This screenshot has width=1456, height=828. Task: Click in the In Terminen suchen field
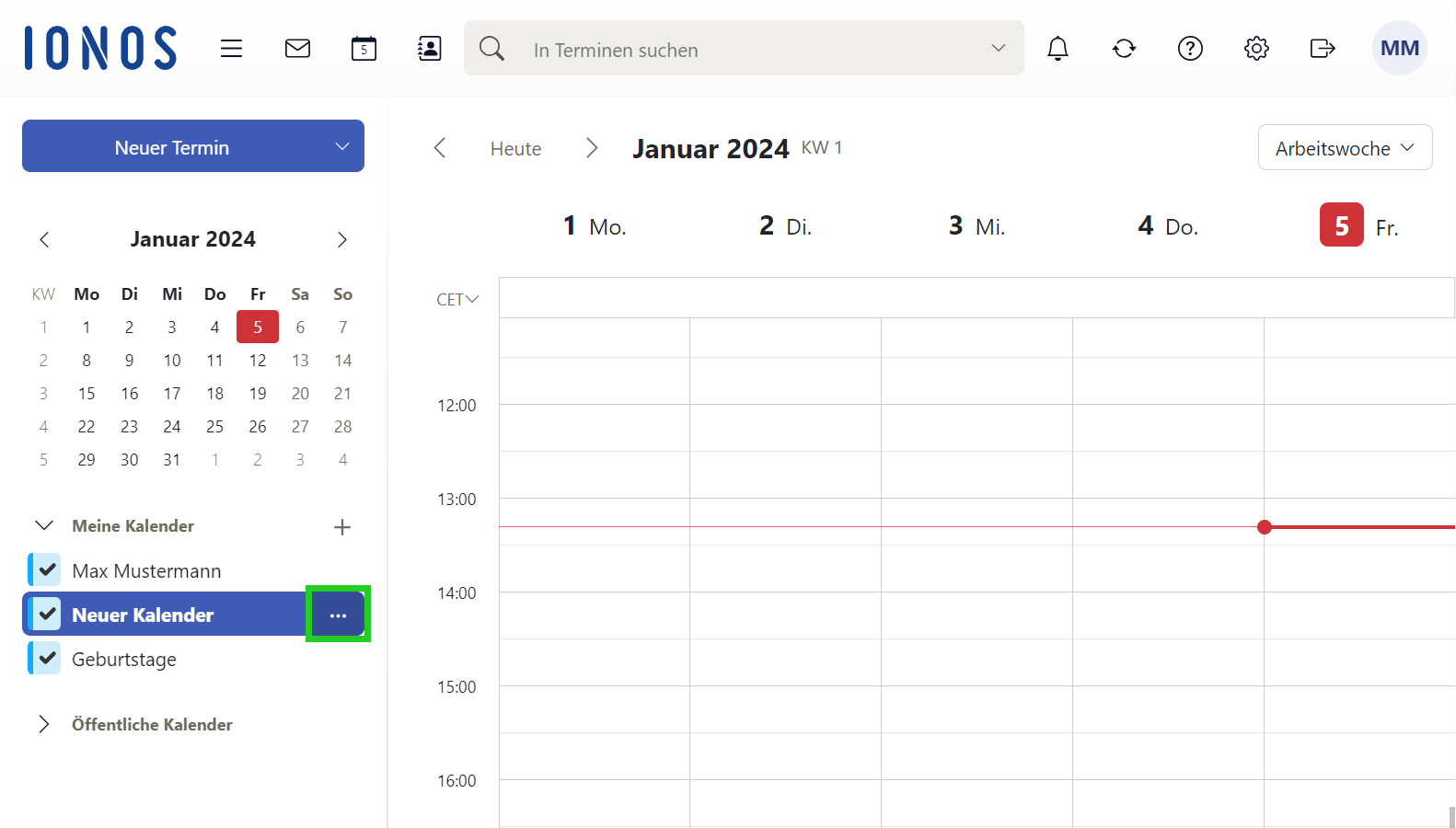[x=745, y=50]
